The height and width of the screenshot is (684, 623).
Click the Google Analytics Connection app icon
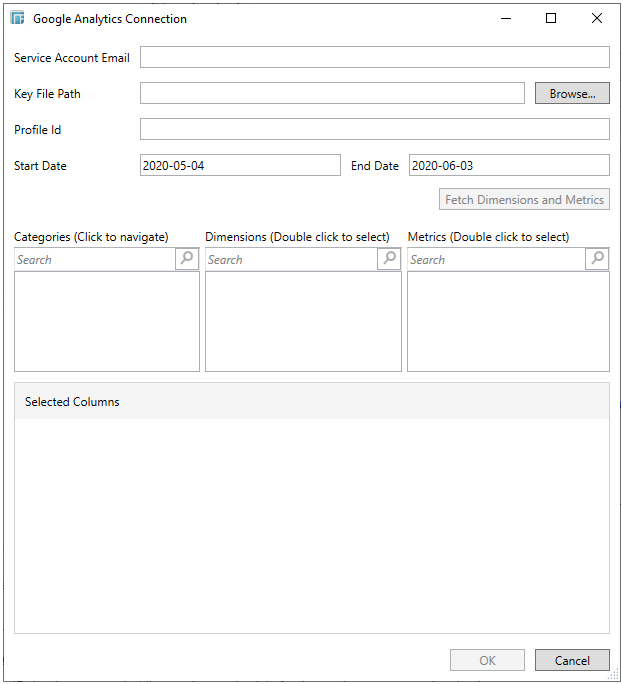point(18,19)
